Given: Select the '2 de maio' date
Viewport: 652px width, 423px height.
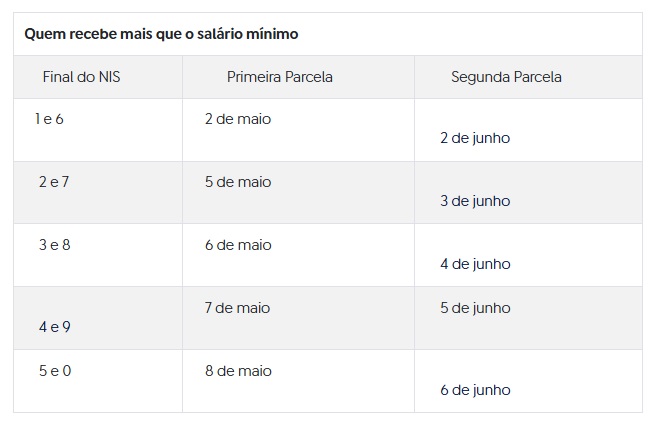Looking at the screenshot, I should click(238, 119).
